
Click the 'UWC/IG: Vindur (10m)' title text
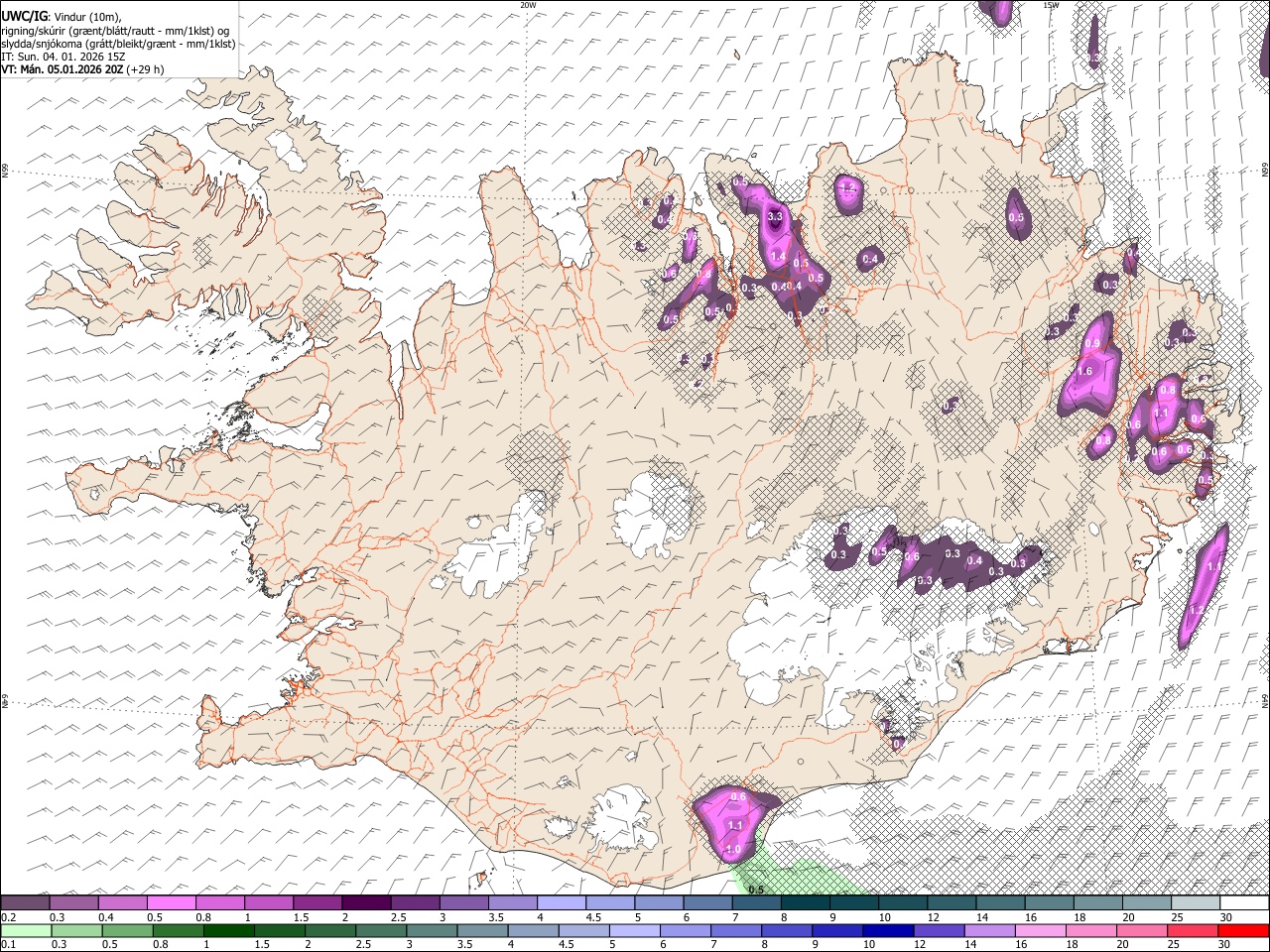tap(61, 17)
